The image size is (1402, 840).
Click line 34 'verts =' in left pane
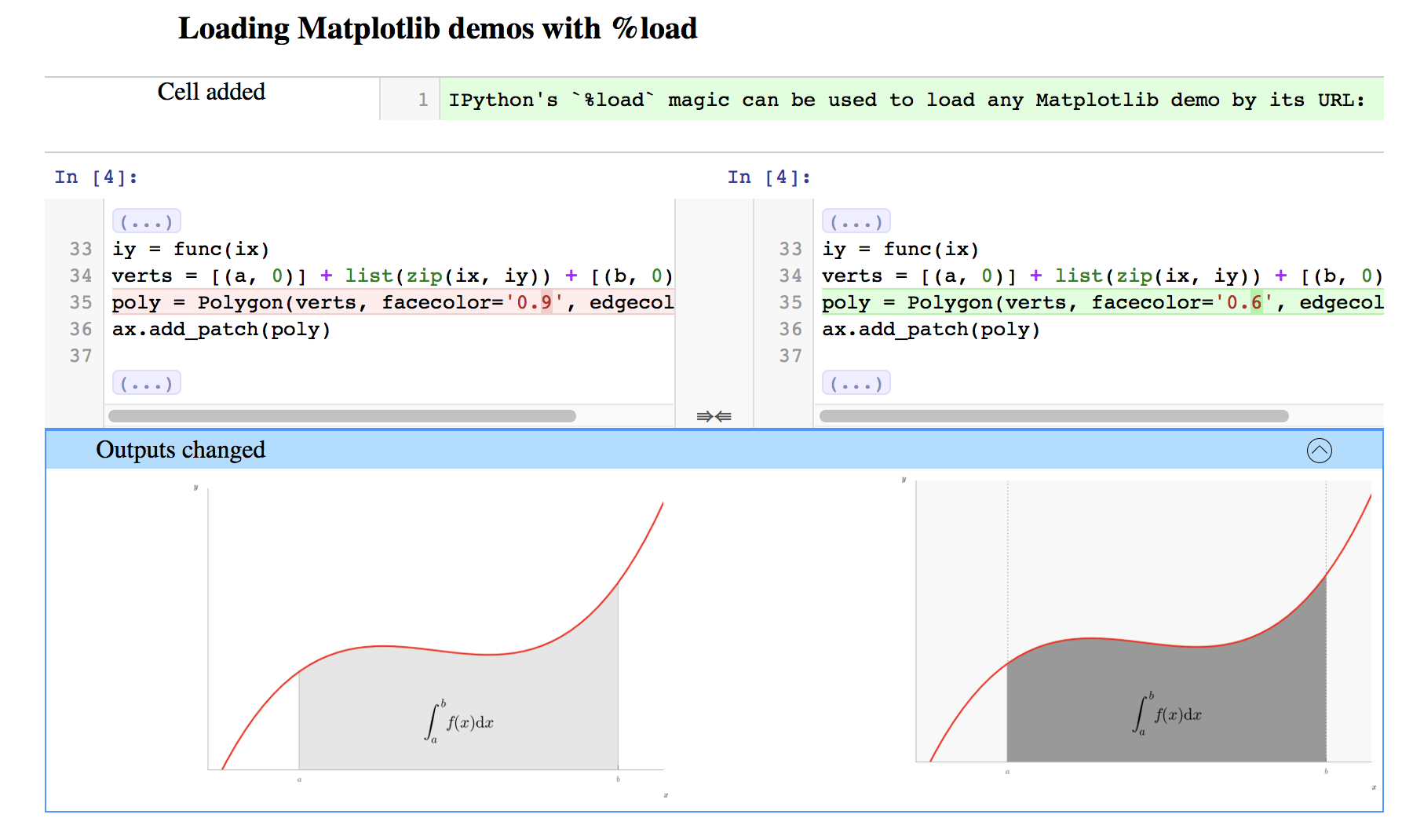tap(392, 276)
